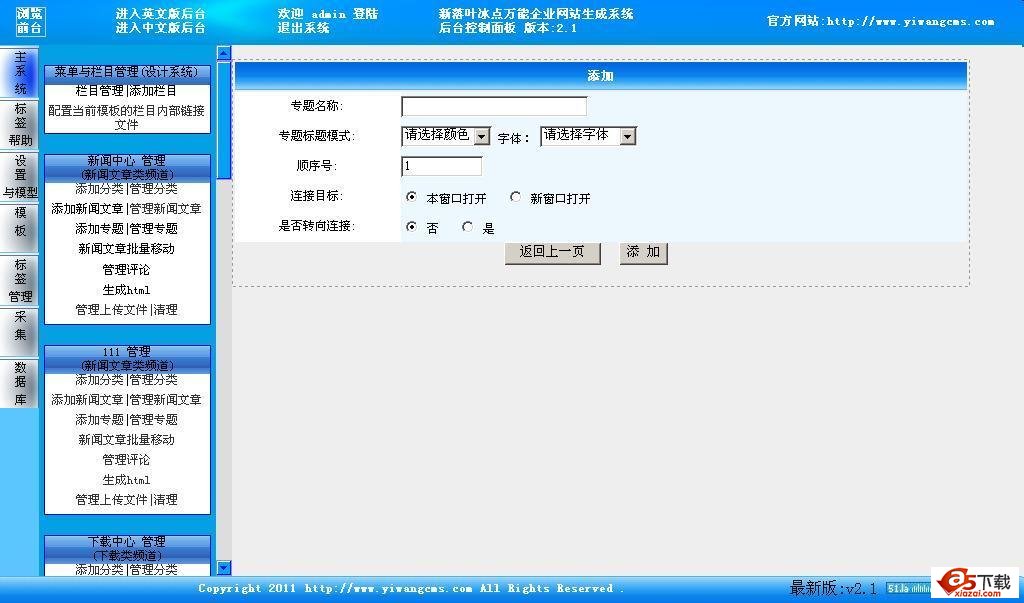
Task: Click the 新闻中心 管理 panel header
Action: 127,168
